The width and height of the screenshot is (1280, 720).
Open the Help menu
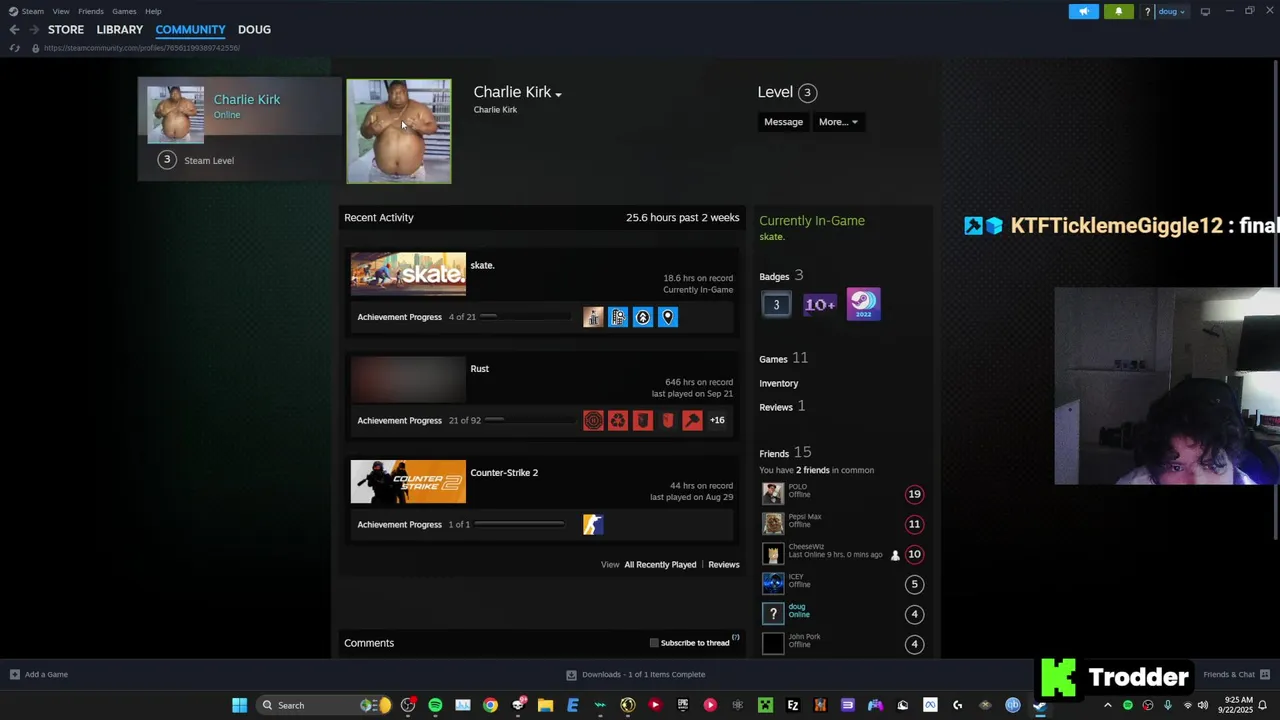(153, 11)
